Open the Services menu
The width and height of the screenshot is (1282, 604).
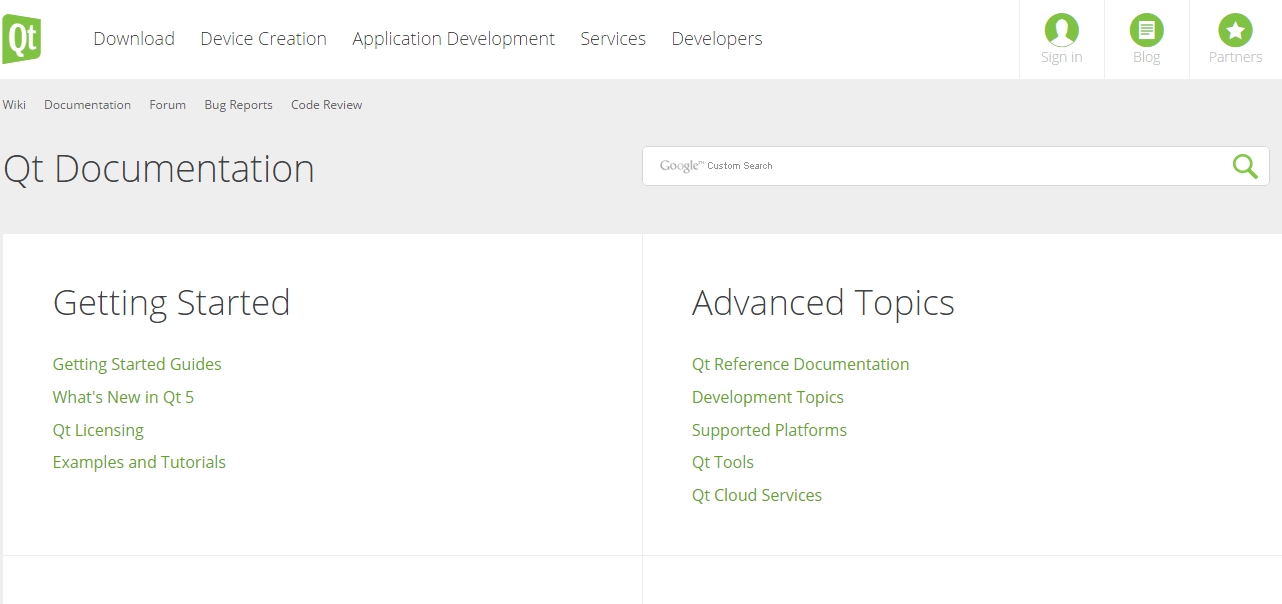(613, 39)
